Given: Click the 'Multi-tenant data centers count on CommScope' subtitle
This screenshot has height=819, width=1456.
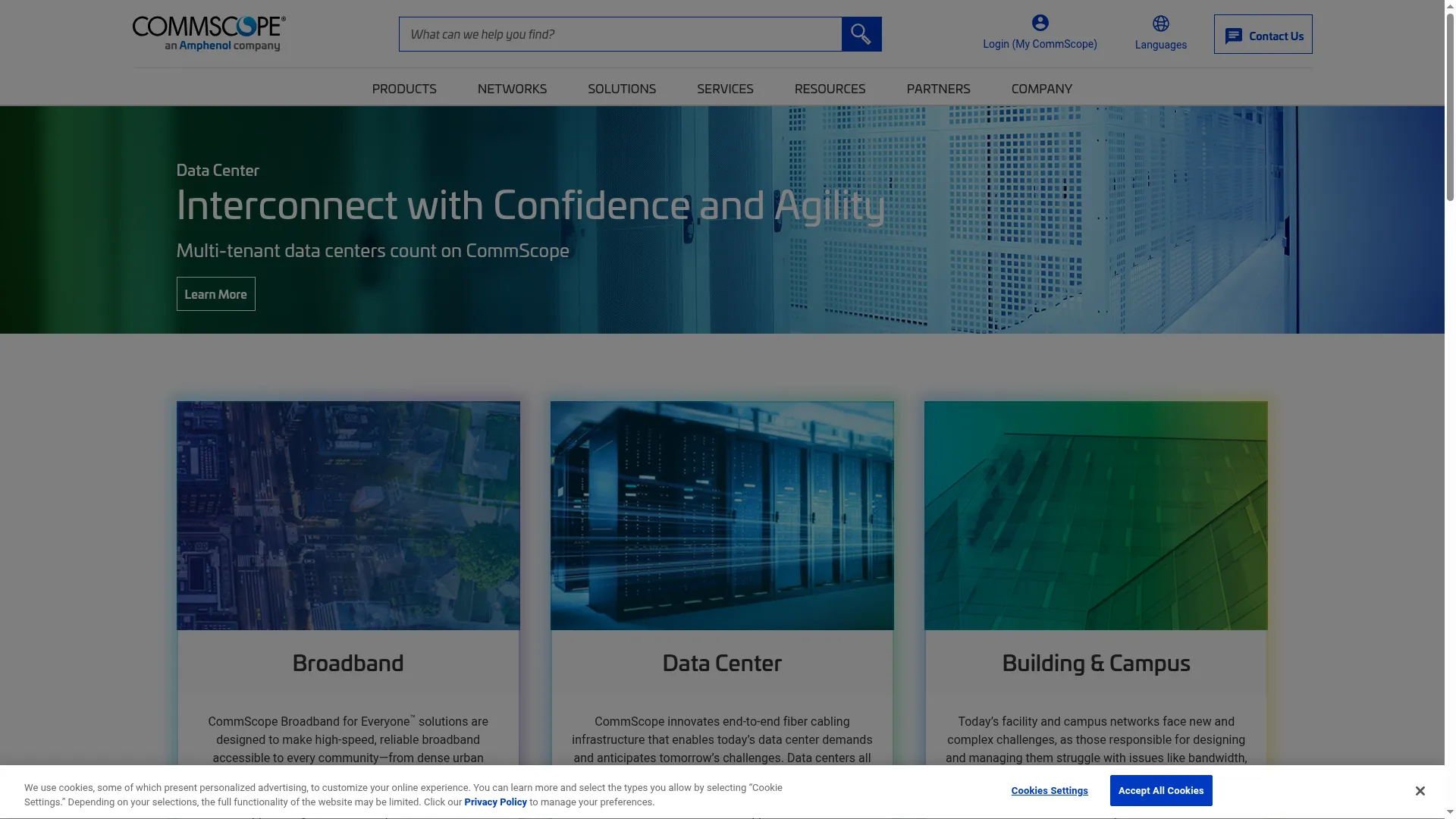Looking at the screenshot, I should [372, 250].
